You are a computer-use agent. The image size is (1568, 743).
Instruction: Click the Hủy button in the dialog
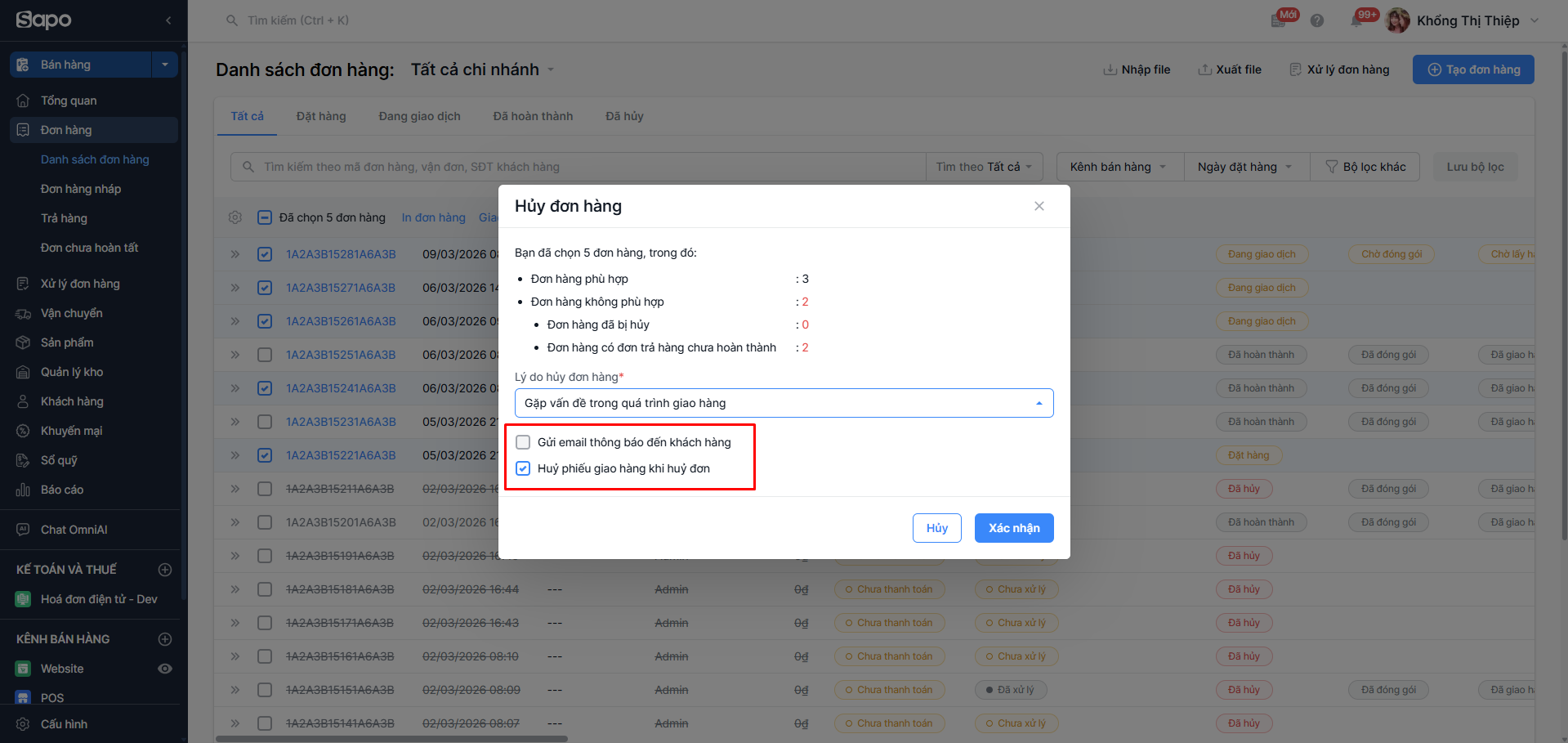pyautogui.click(x=936, y=528)
